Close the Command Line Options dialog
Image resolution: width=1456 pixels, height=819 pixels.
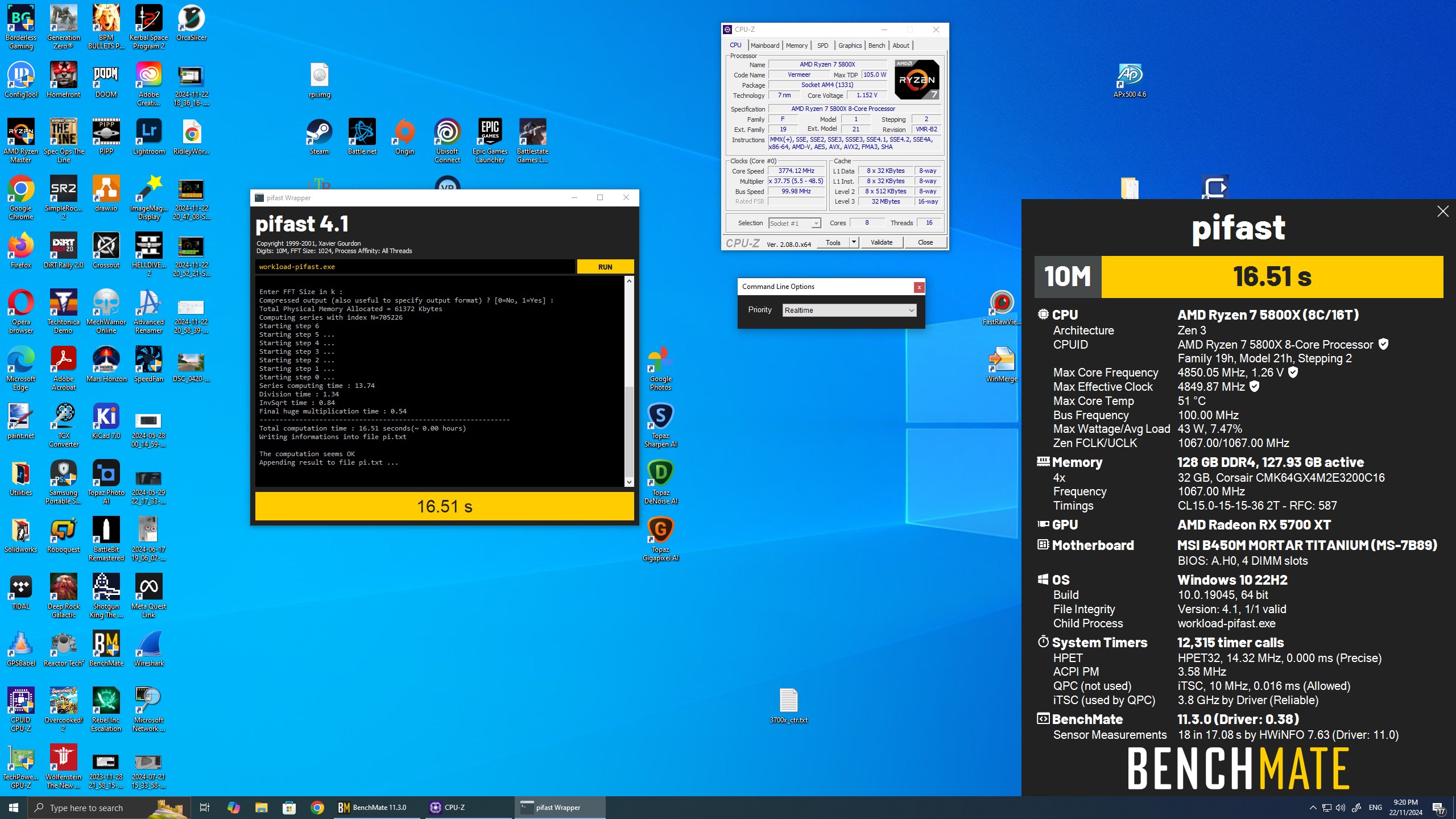coord(919,287)
